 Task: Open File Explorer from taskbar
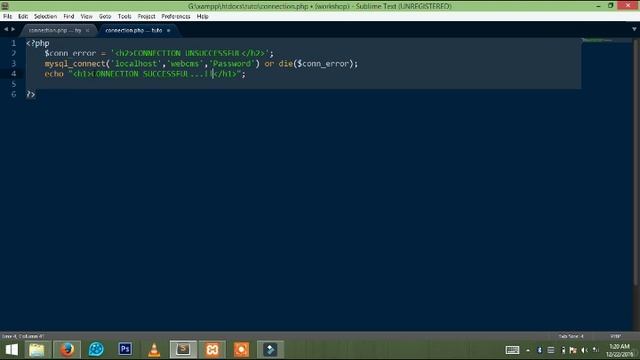(x=37, y=350)
